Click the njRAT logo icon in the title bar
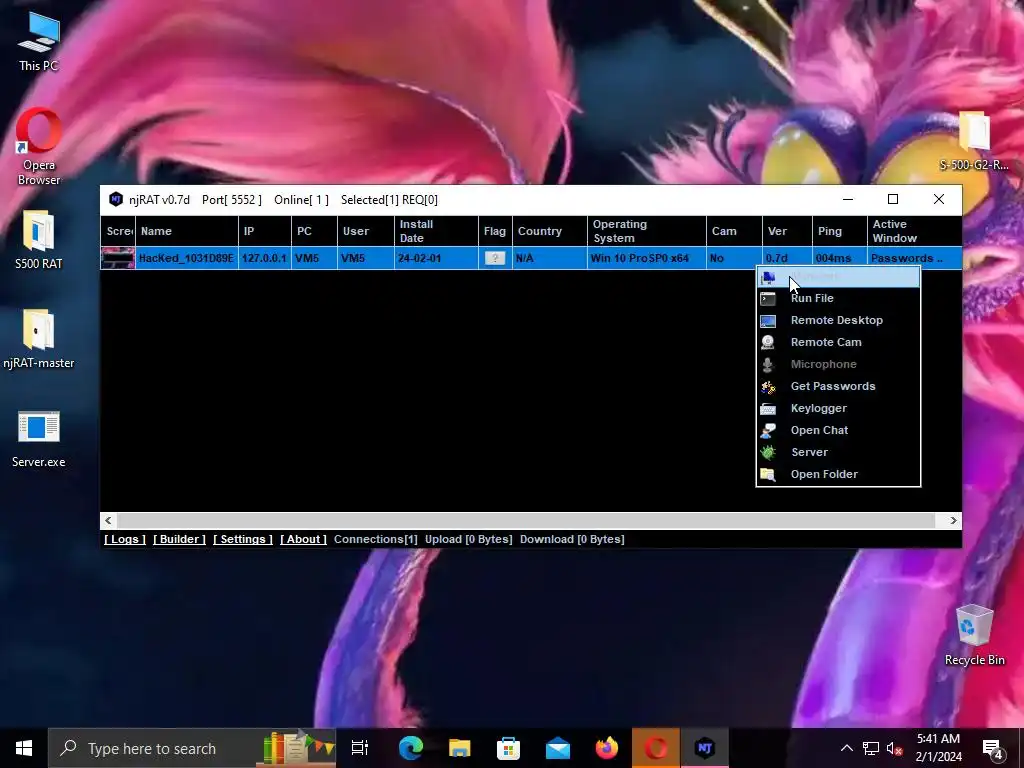This screenshot has width=1024, height=768. tap(116, 199)
